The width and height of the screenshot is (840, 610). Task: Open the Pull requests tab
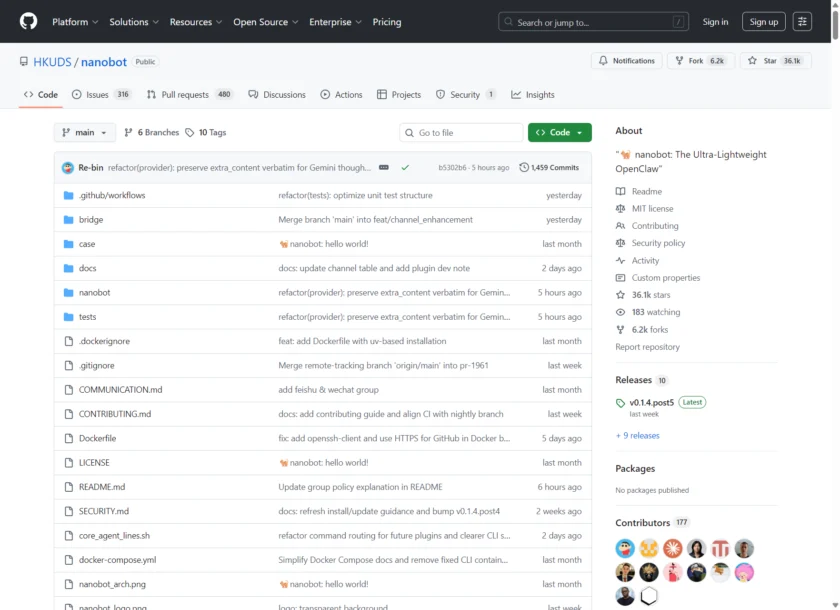click(x=185, y=95)
